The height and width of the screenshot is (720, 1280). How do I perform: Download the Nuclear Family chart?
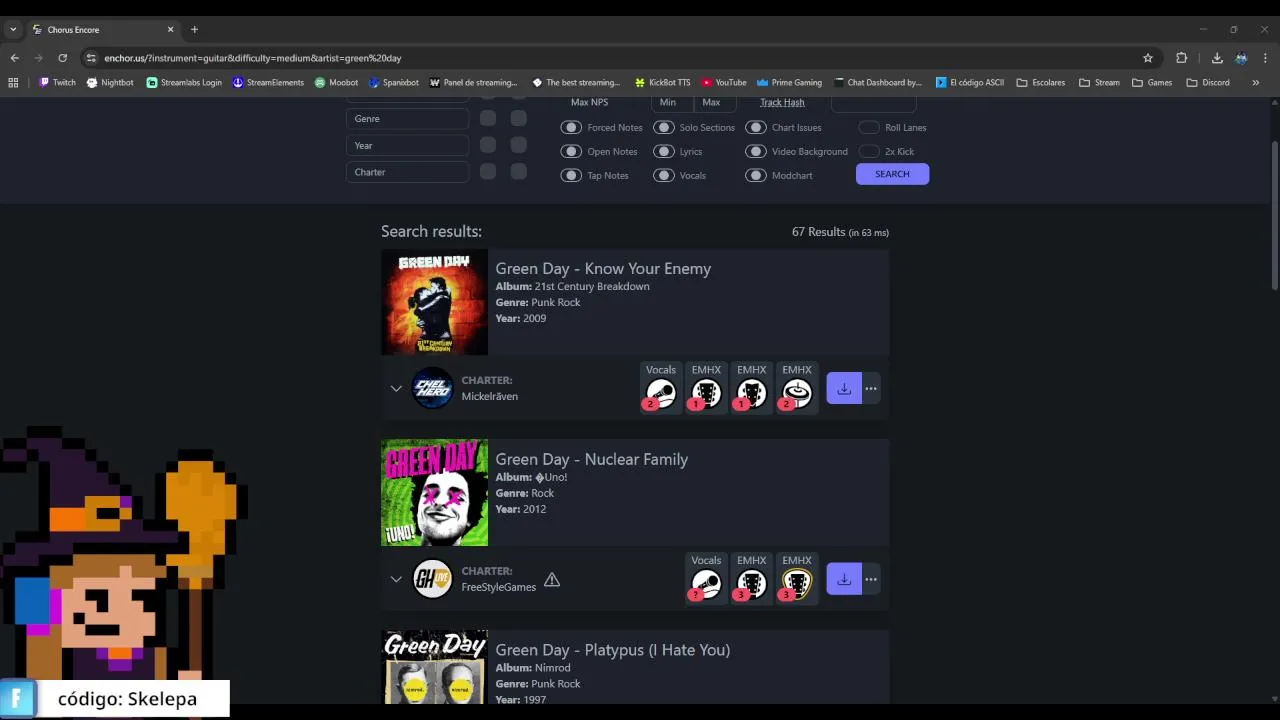coord(844,579)
